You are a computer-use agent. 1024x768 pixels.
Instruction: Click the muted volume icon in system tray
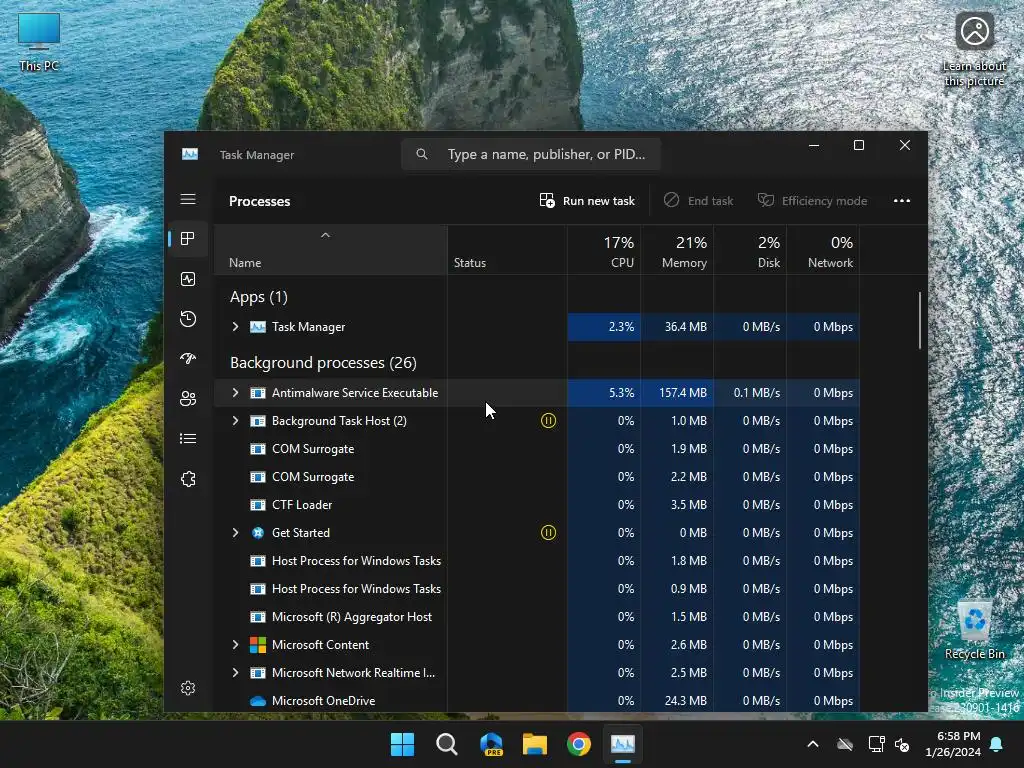(902, 744)
